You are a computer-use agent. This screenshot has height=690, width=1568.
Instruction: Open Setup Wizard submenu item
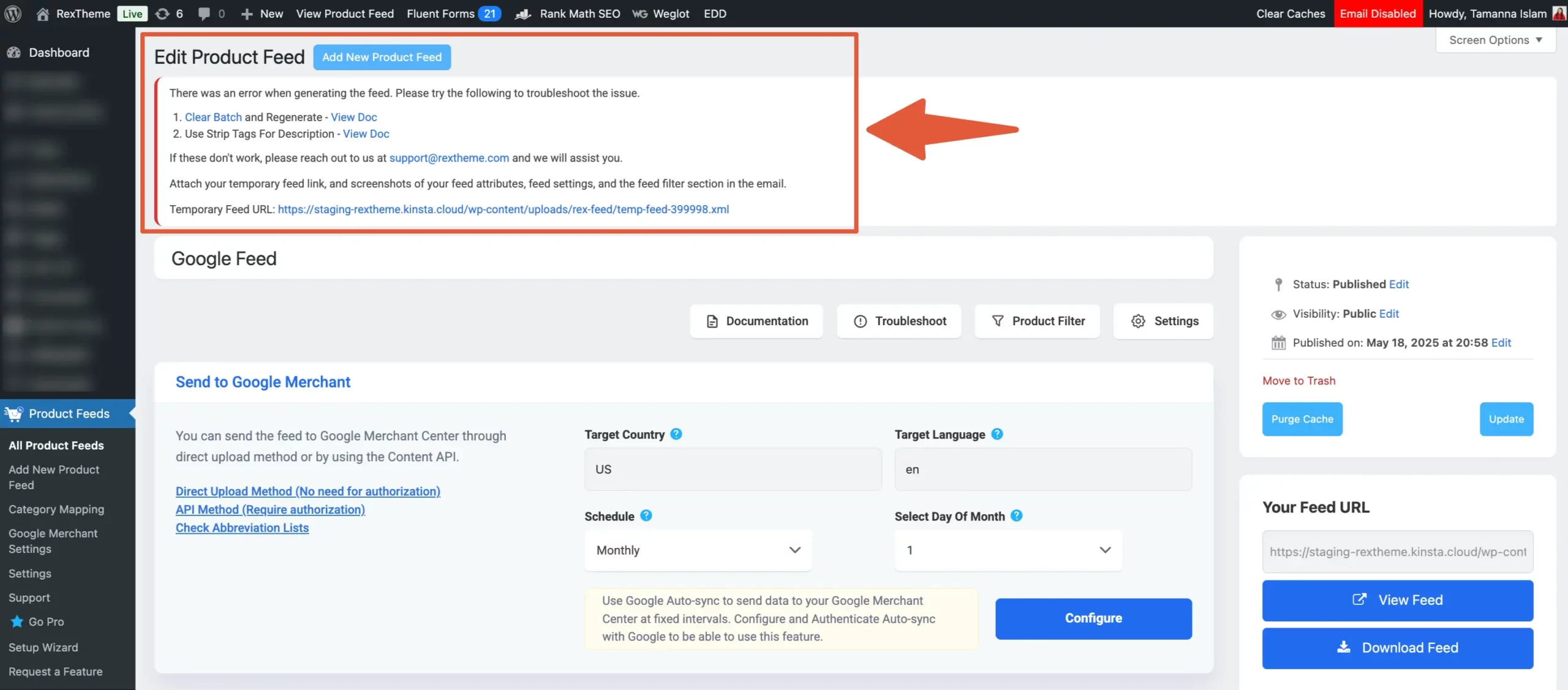[43, 647]
